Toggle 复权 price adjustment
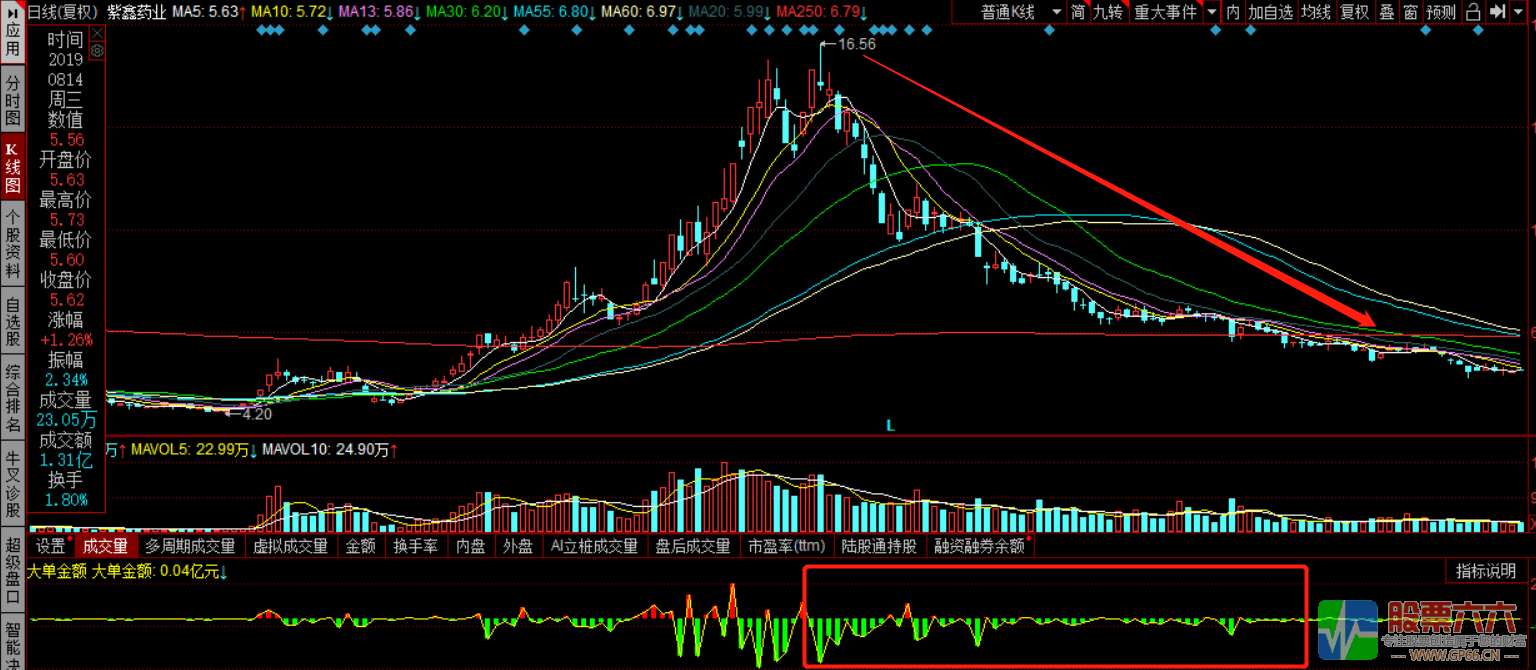 point(1354,12)
